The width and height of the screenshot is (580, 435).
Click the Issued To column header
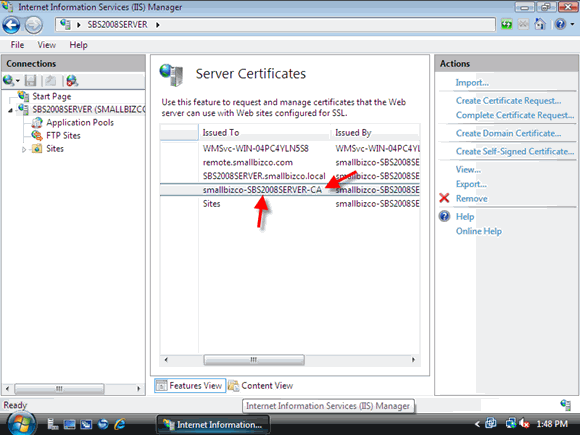[x=264, y=132]
